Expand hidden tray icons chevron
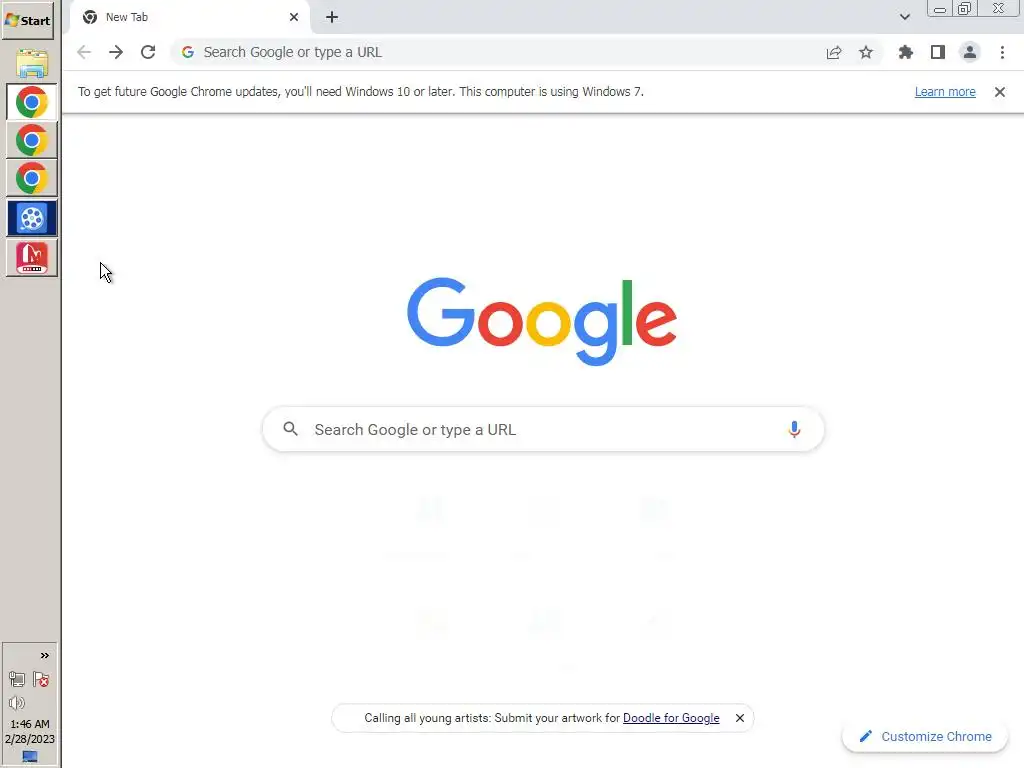1024x768 pixels. (44, 656)
